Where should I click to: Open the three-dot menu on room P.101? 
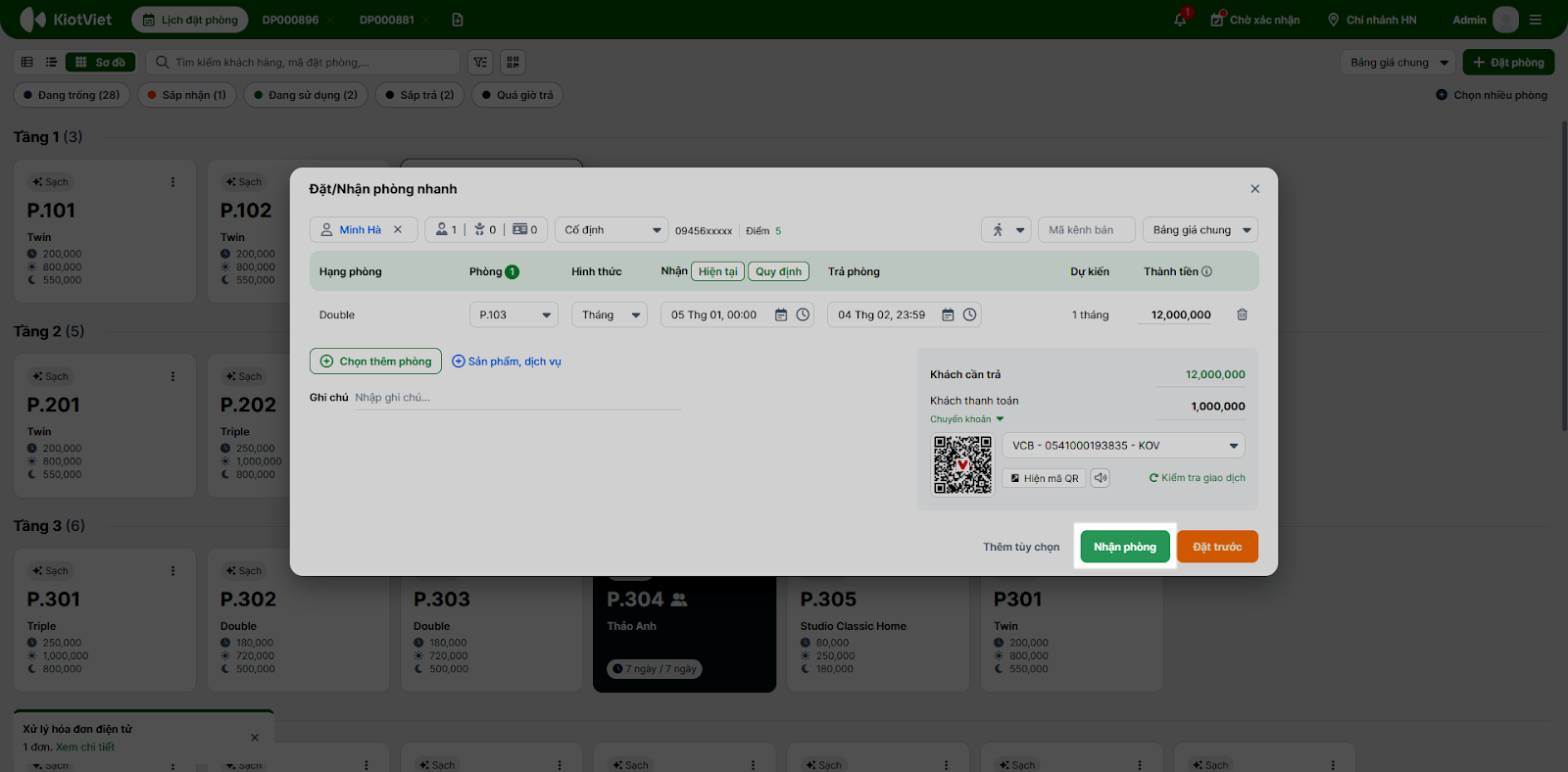coord(172,182)
